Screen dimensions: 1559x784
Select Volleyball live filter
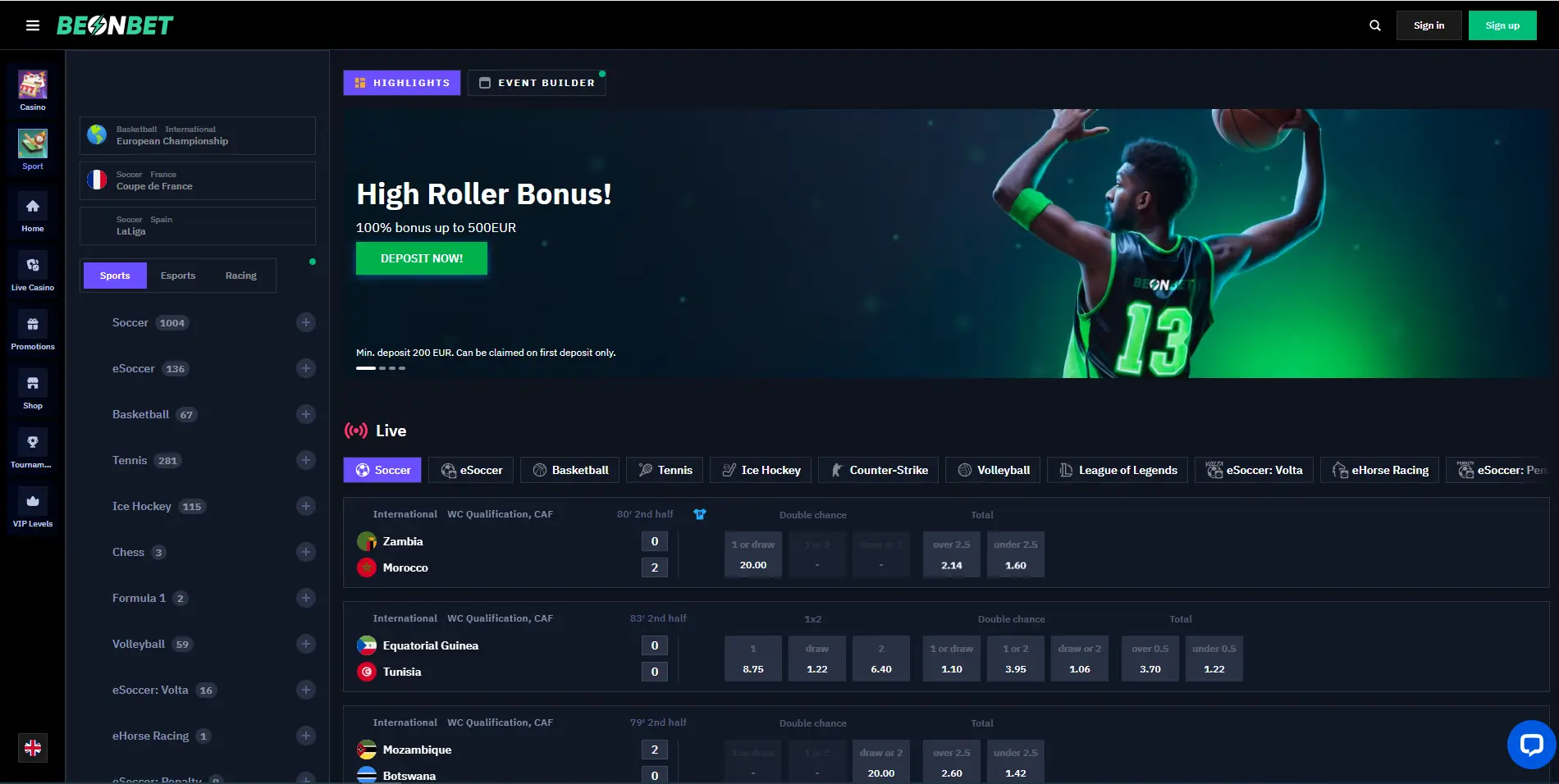coord(994,470)
